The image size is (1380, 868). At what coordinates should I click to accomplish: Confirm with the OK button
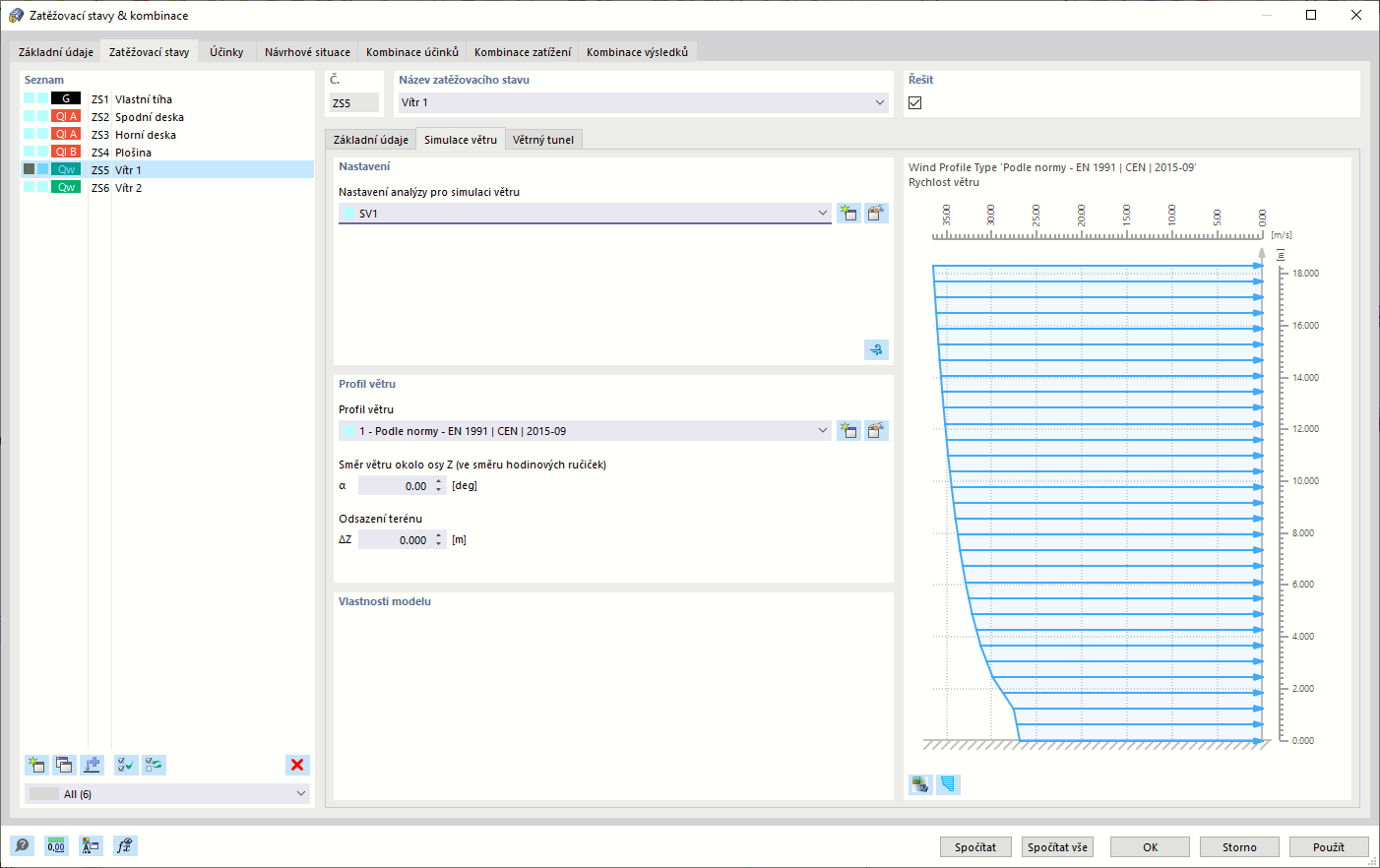pos(1151,846)
